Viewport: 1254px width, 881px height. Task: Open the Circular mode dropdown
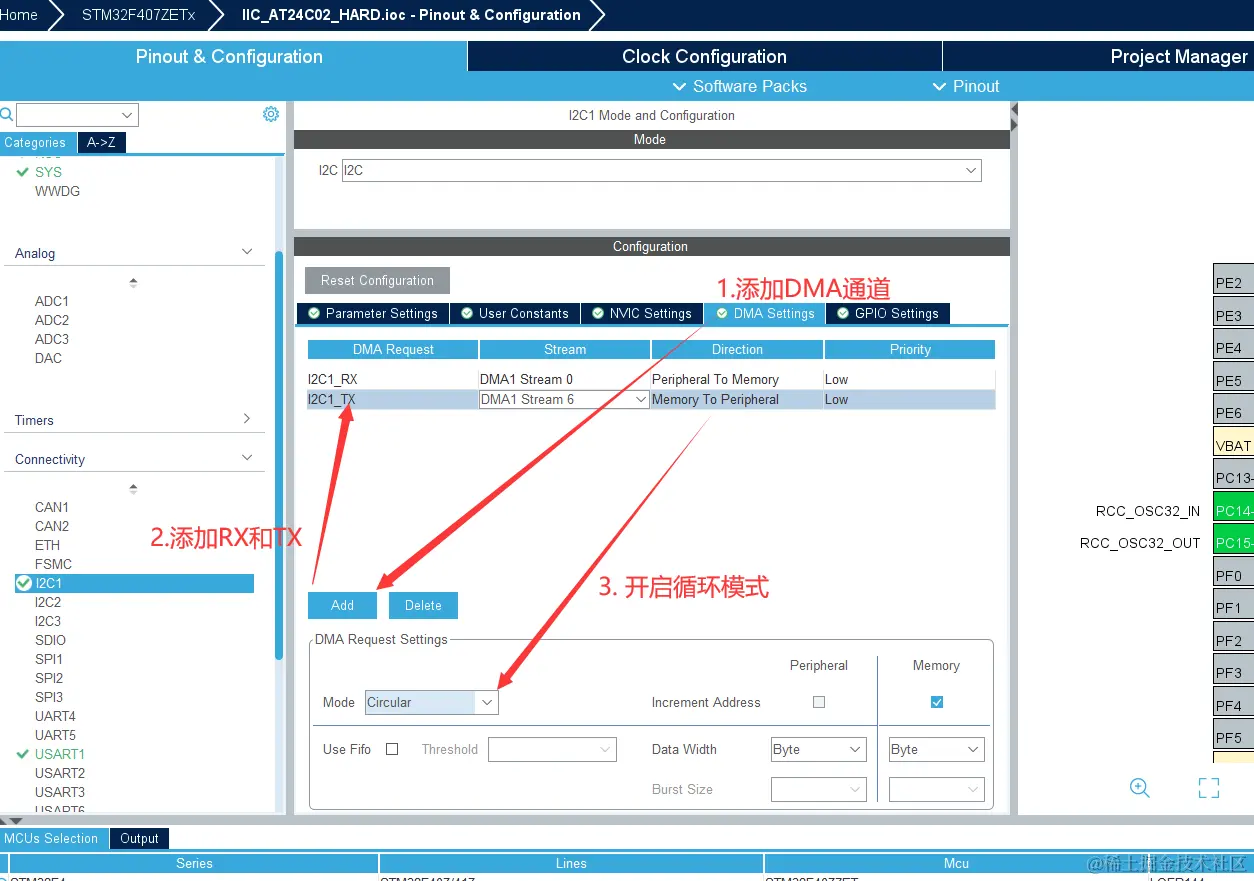click(x=431, y=702)
